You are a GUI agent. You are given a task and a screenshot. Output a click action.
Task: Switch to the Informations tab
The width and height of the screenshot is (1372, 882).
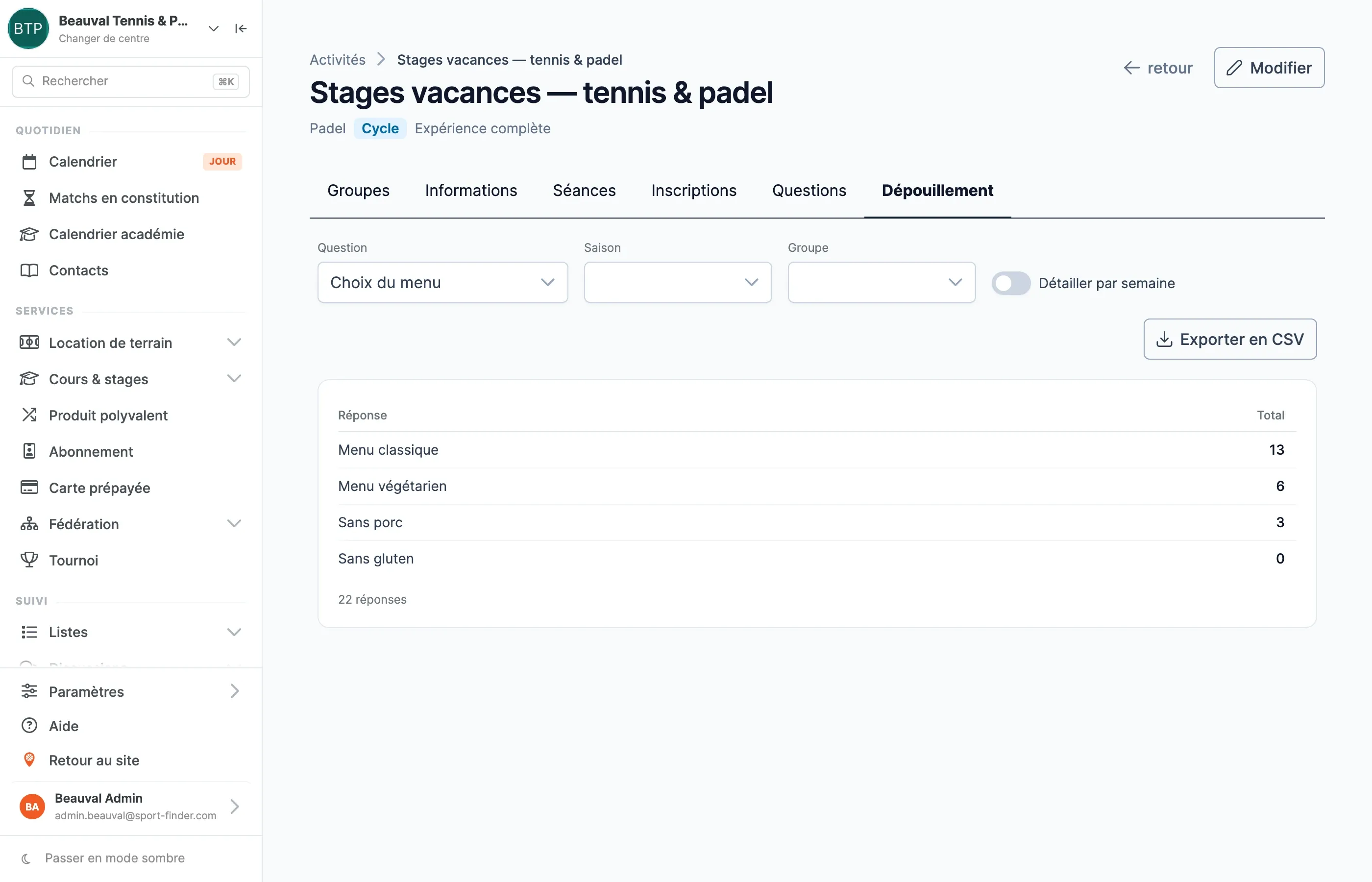pos(471,190)
